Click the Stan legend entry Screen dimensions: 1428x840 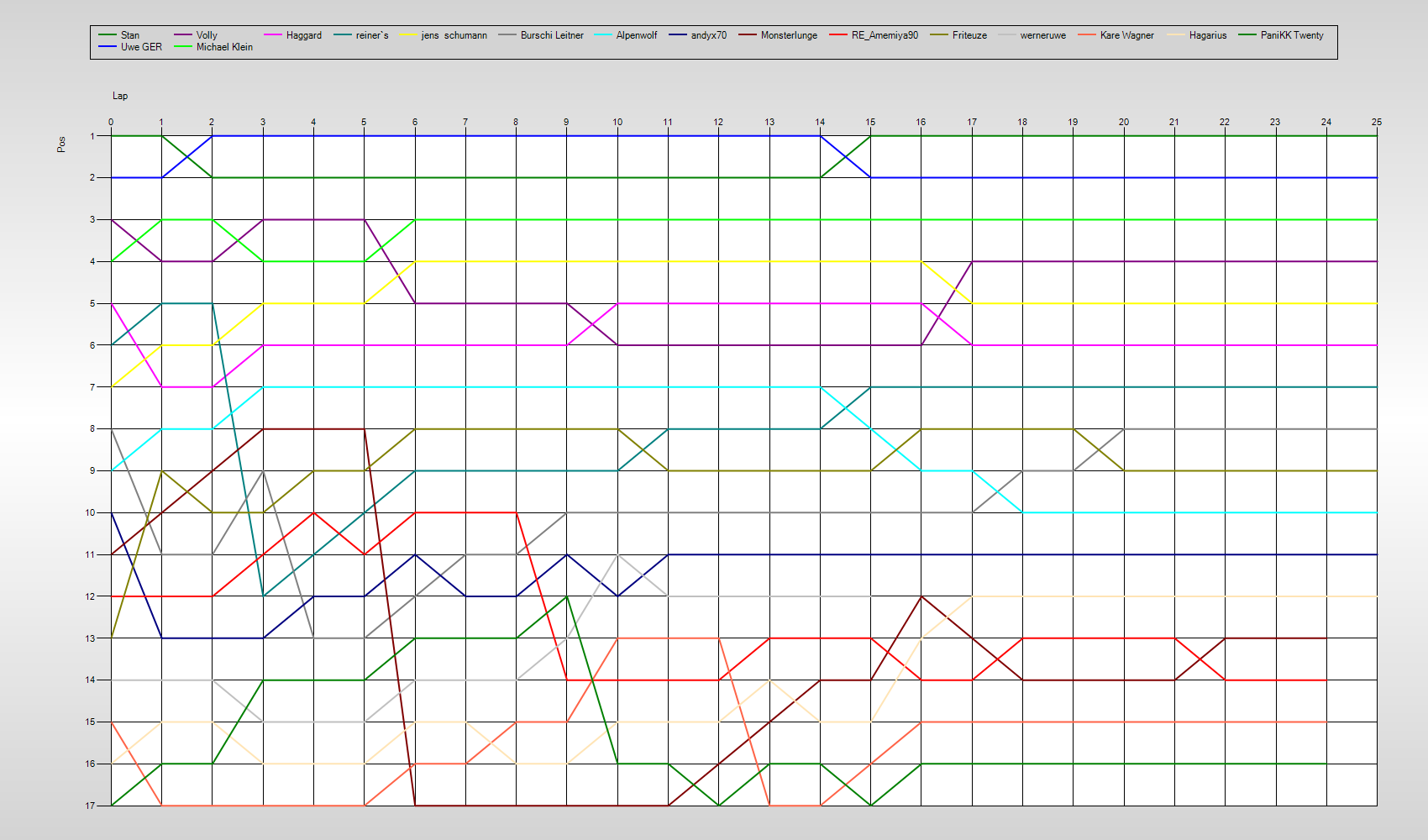(129, 35)
